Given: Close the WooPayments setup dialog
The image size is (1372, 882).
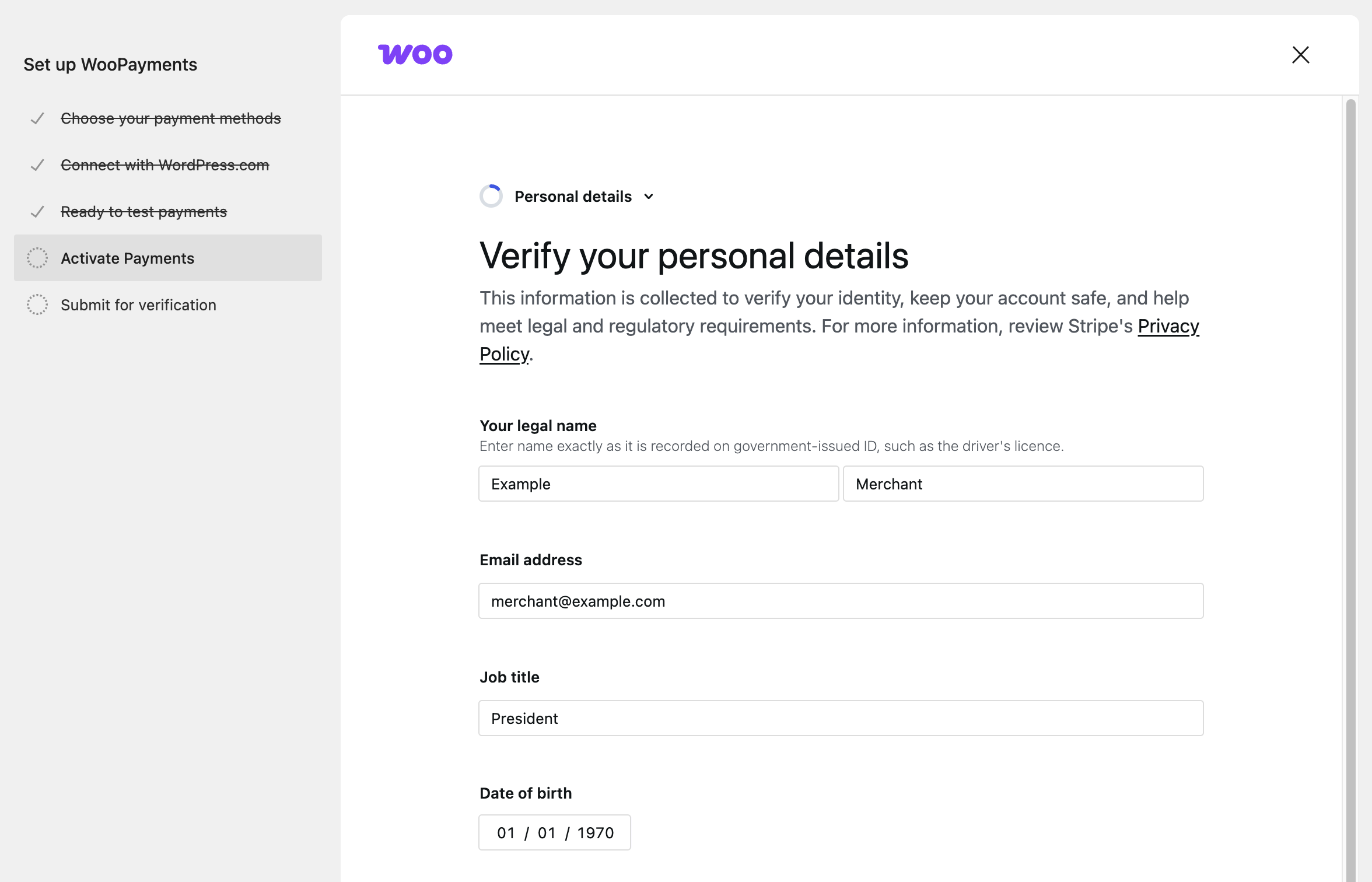Looking at the screenshot, I should pos(1300,55).
